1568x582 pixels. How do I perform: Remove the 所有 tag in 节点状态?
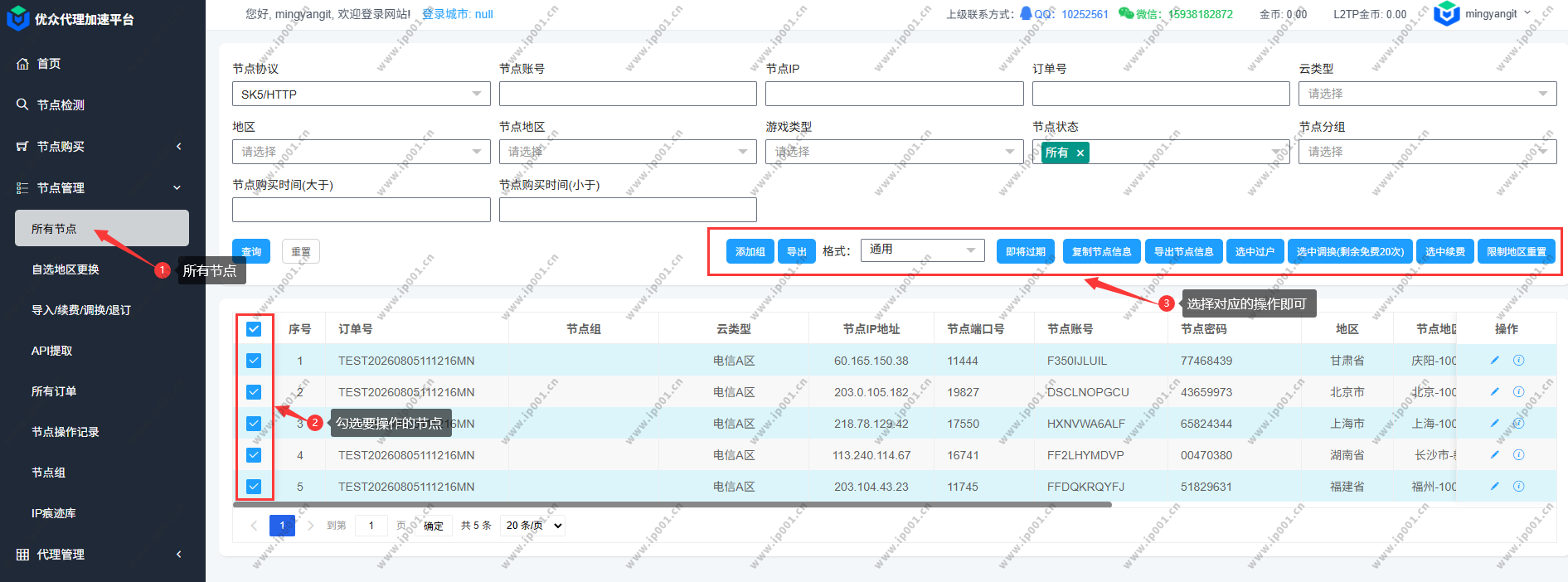[x=1080, y=153]
